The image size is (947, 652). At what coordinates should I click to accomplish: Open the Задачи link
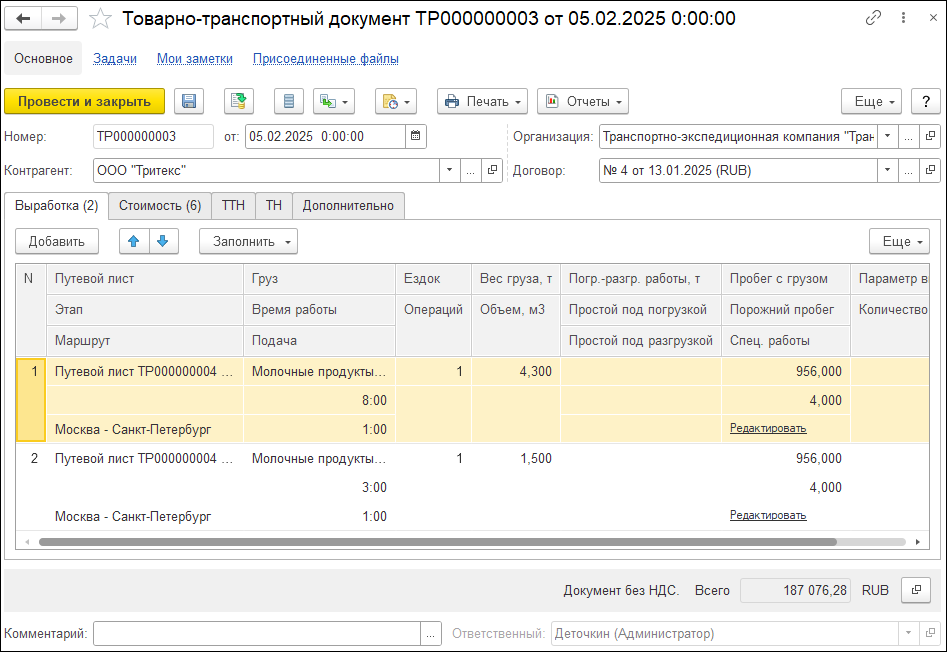pyautogui.click(x=115, y=59)
